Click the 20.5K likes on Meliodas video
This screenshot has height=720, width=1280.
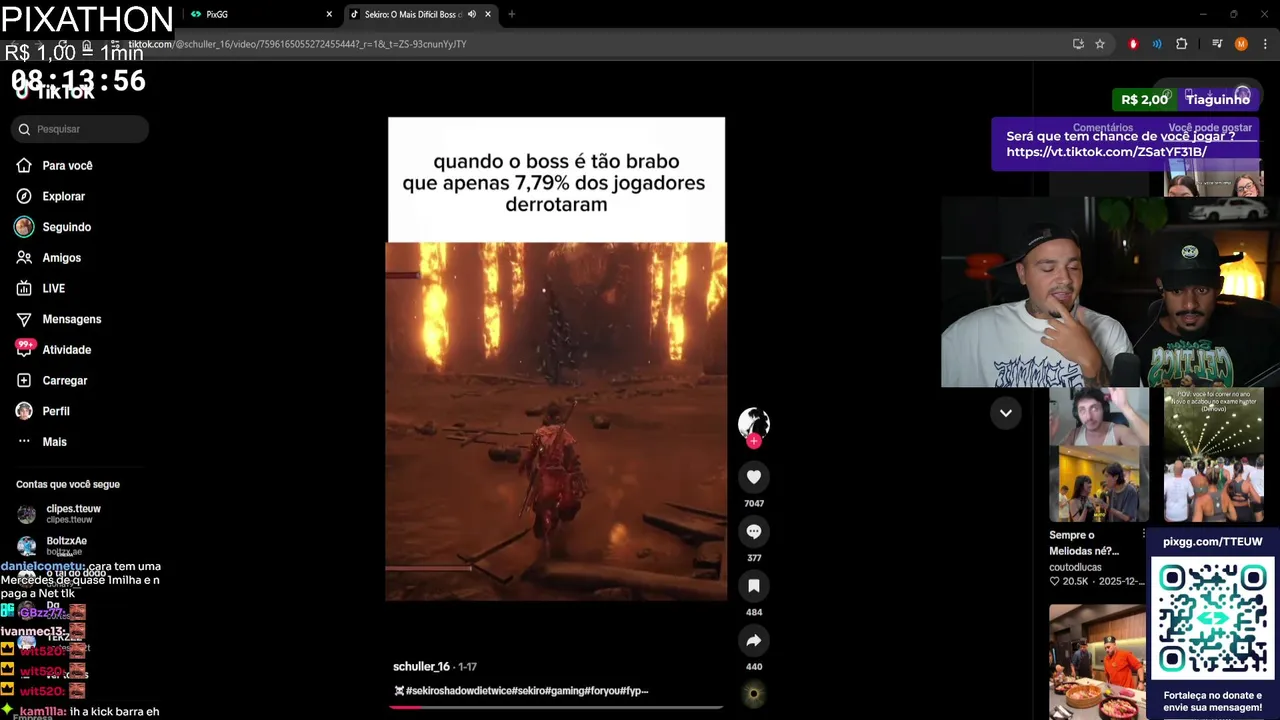pyautogui.click(x=1069, y=581)
